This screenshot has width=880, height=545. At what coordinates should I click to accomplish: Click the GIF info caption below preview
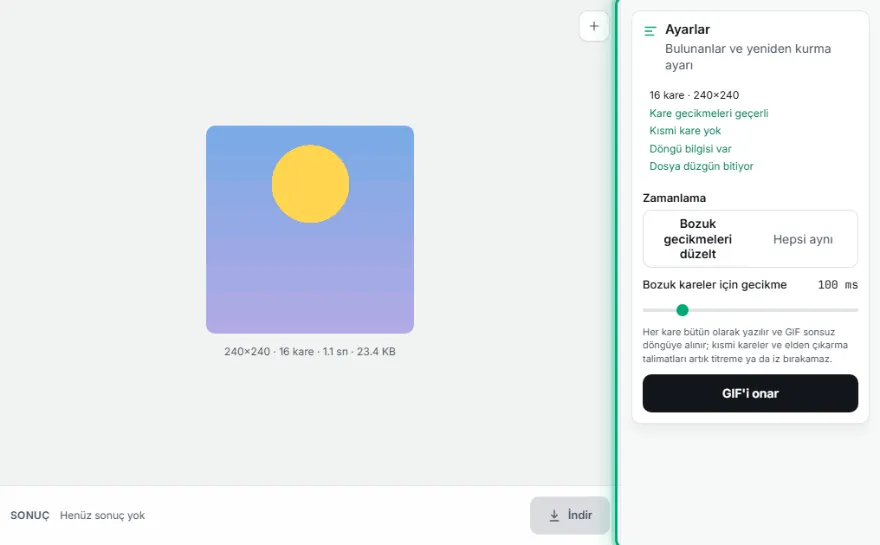(310, 352)
